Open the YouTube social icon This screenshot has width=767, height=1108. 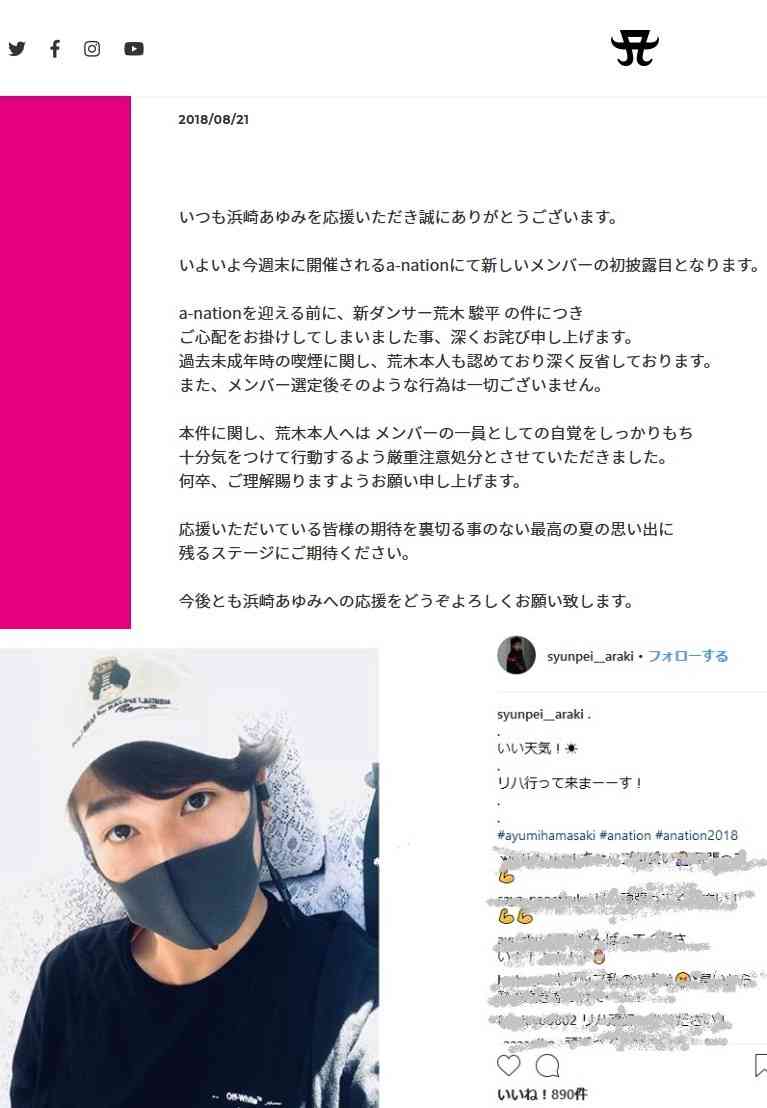pos(134,49)
